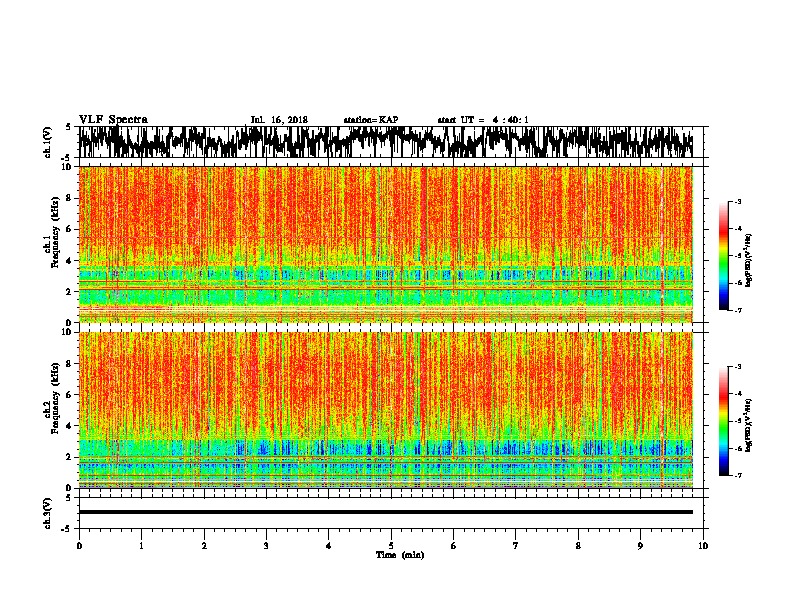Click the "station=KAP" header label
This screenshot has width=792, height=612.
(x=371, y=120)
